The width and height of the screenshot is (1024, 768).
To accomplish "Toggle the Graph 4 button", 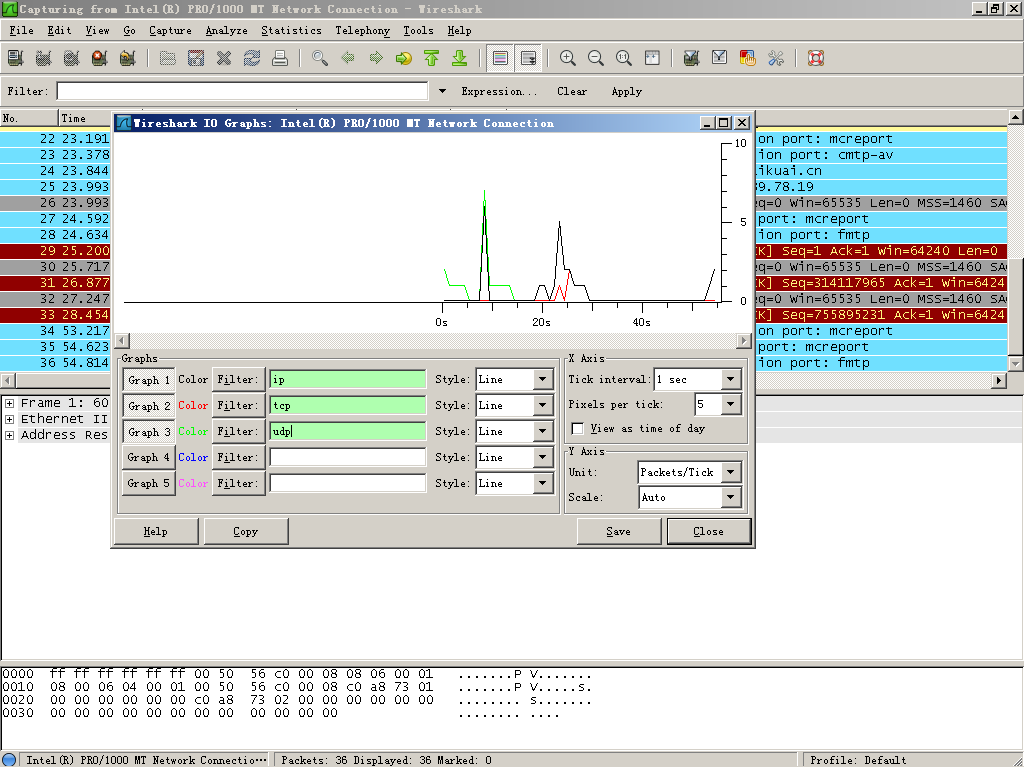I will (x=149, y=457).
